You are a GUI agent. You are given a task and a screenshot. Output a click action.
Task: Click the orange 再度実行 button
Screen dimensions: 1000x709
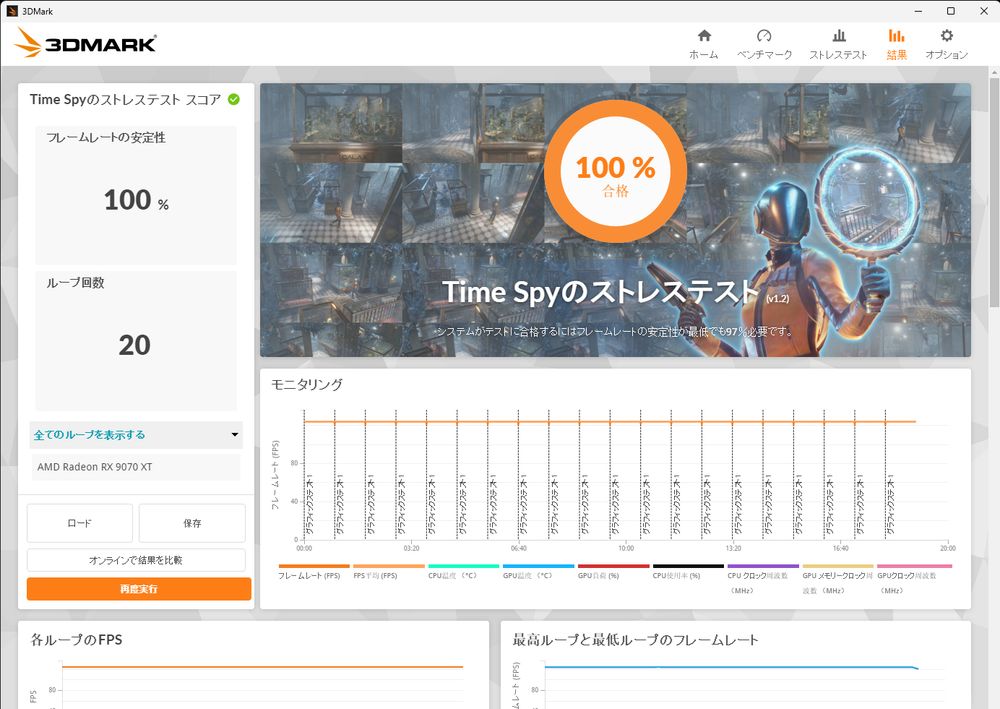(x=139, y=588)
